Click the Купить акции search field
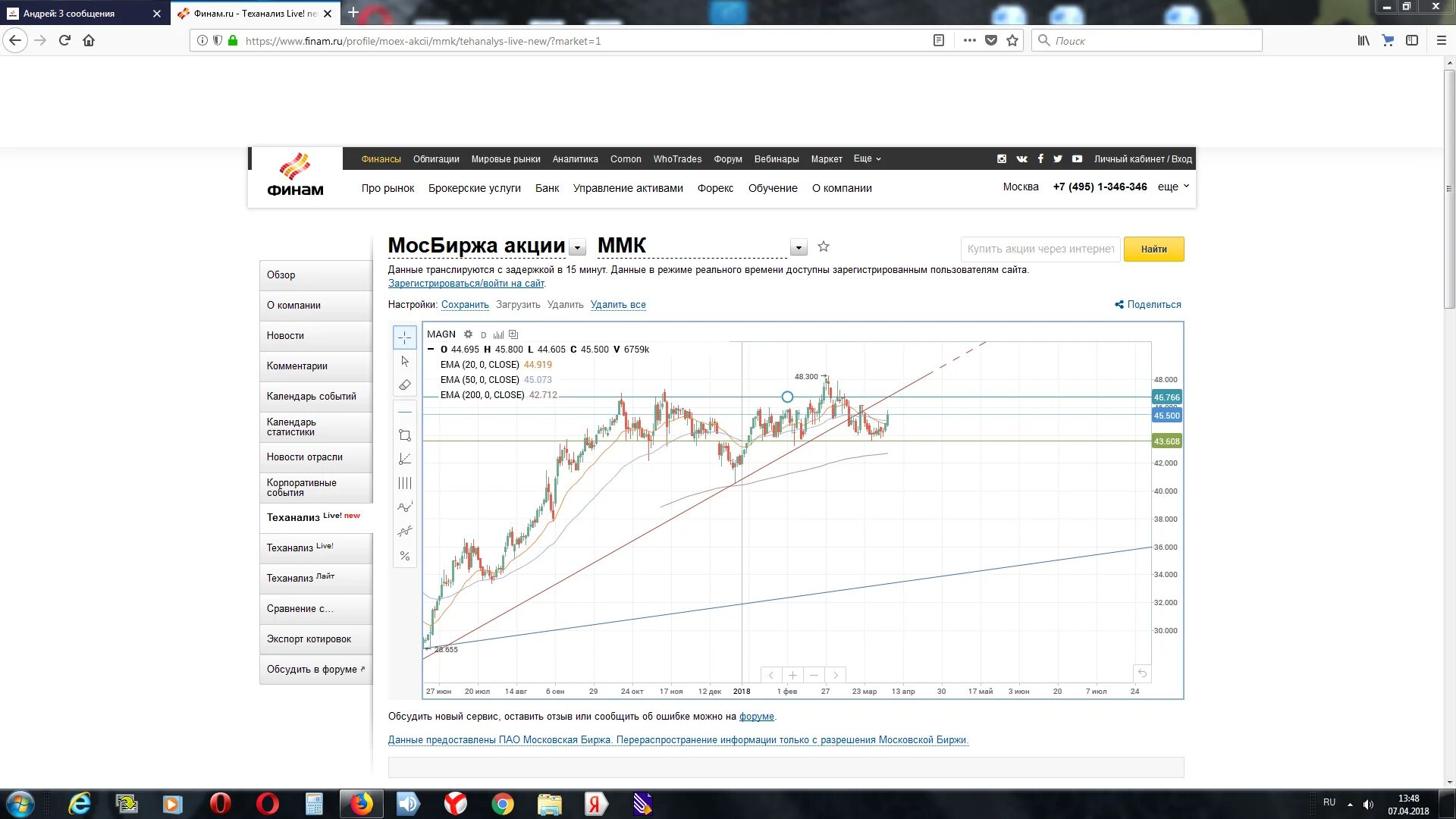Viewport: 1456px width, 819px height. click(x=1040, y=249)
